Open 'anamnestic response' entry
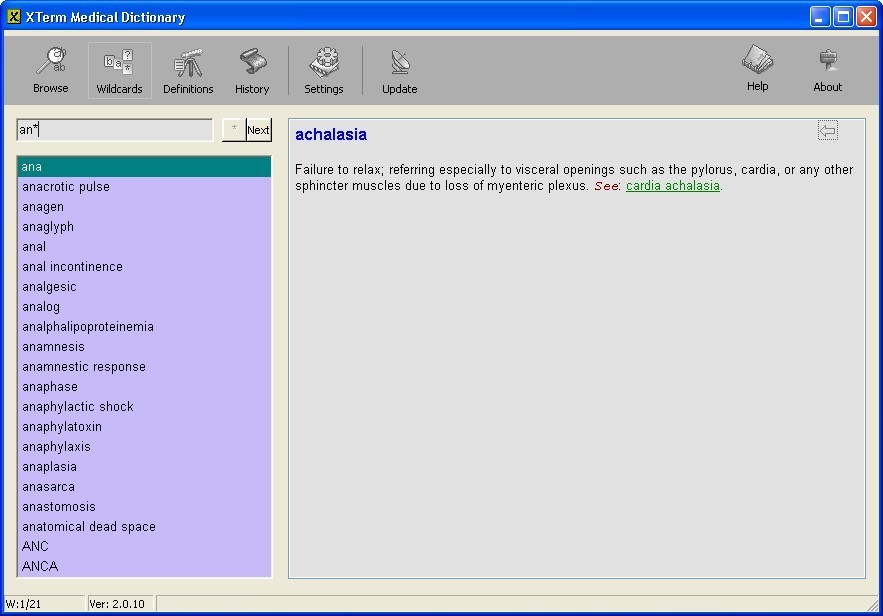This screenshot has width=883, height=616. click(x=144, y=367)
